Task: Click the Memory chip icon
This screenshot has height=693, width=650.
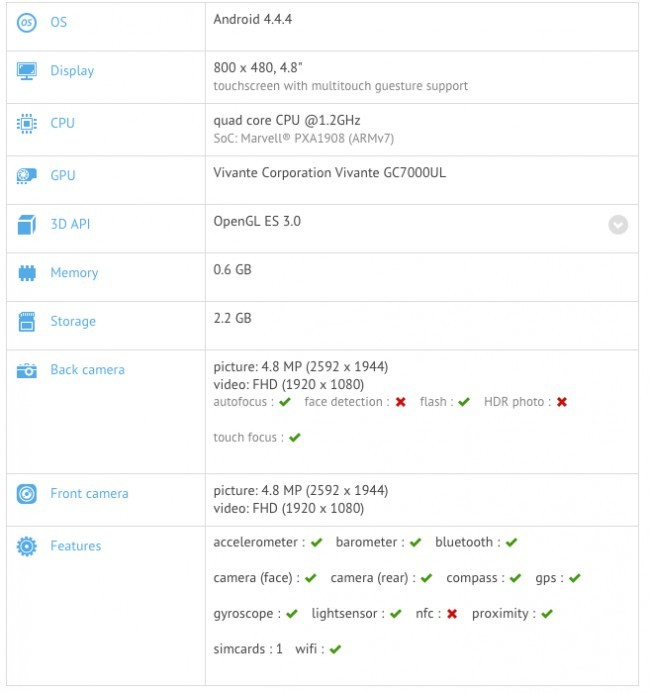Action: (x=27, y=273)
